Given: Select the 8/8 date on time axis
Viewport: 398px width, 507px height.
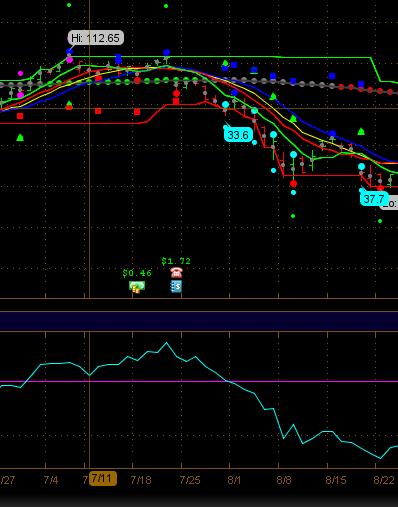Looking at the screenshot, I should click(284, 480).
